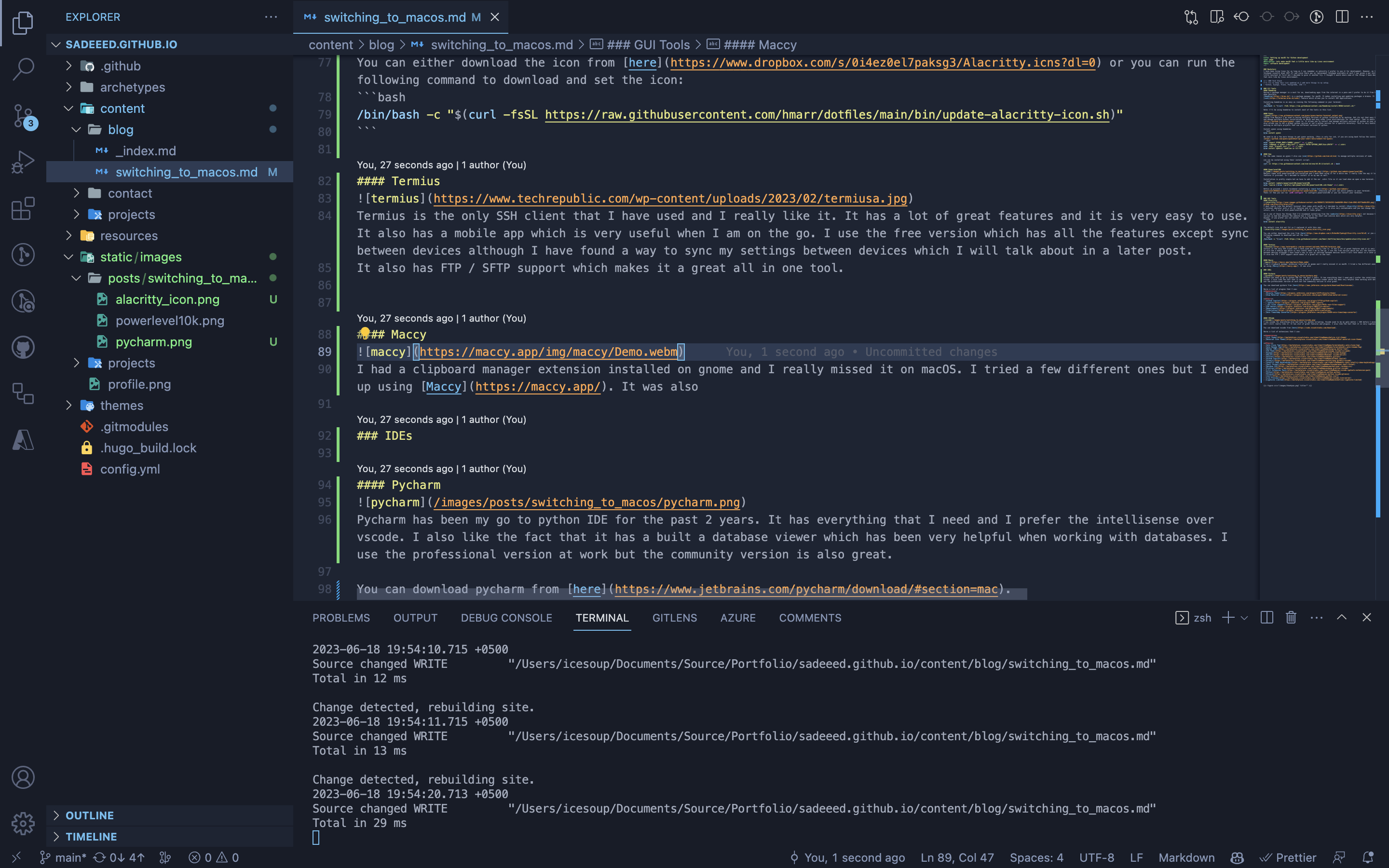Click the Copilot status icon in status bar
1389x868 pixels.
pos(1237,858)
